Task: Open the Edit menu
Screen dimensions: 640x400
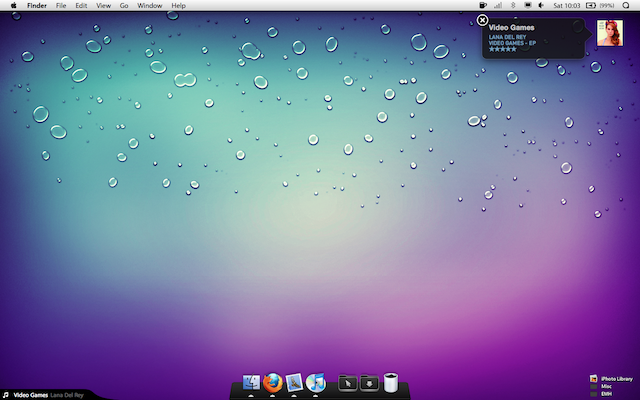Action: click(81, 5)
